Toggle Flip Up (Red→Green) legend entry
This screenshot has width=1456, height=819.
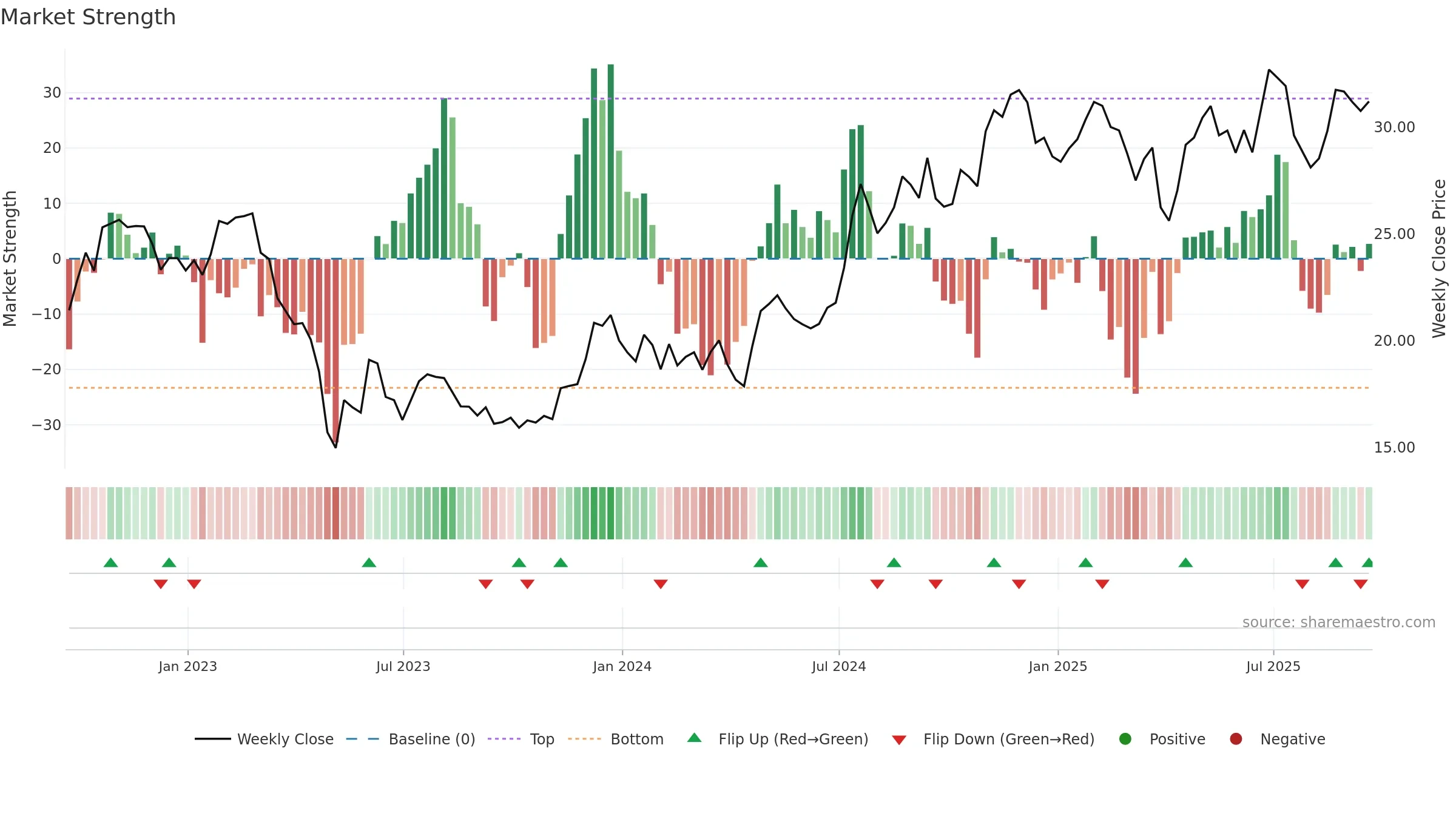coord(778,739)
